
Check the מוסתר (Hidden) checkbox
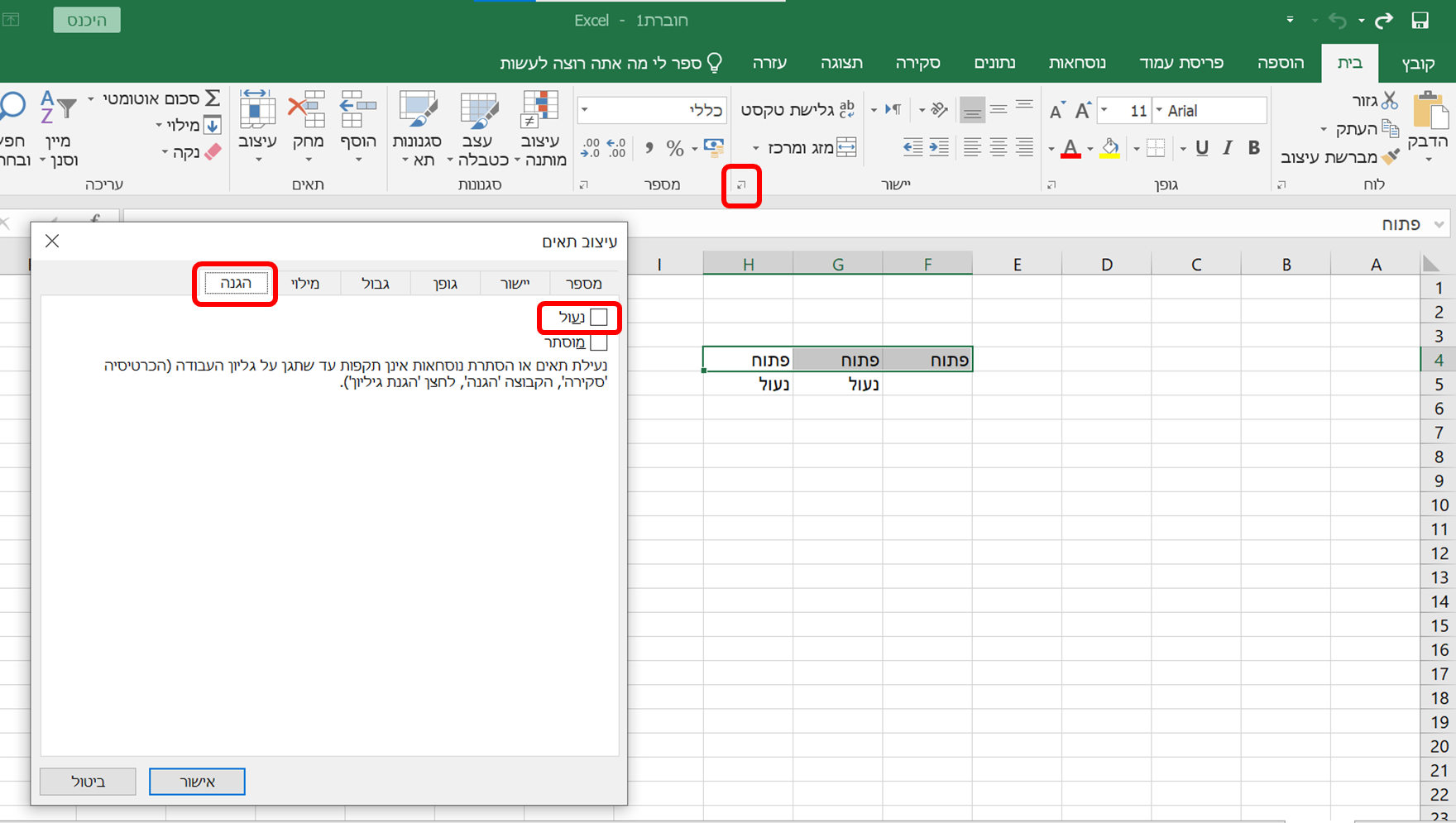(x=599, y=342)
